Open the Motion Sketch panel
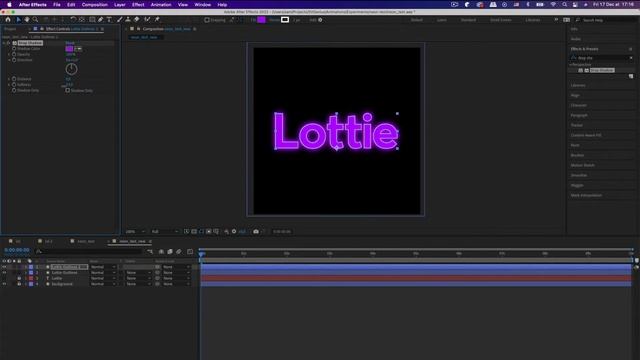 (x=582, y=165)
